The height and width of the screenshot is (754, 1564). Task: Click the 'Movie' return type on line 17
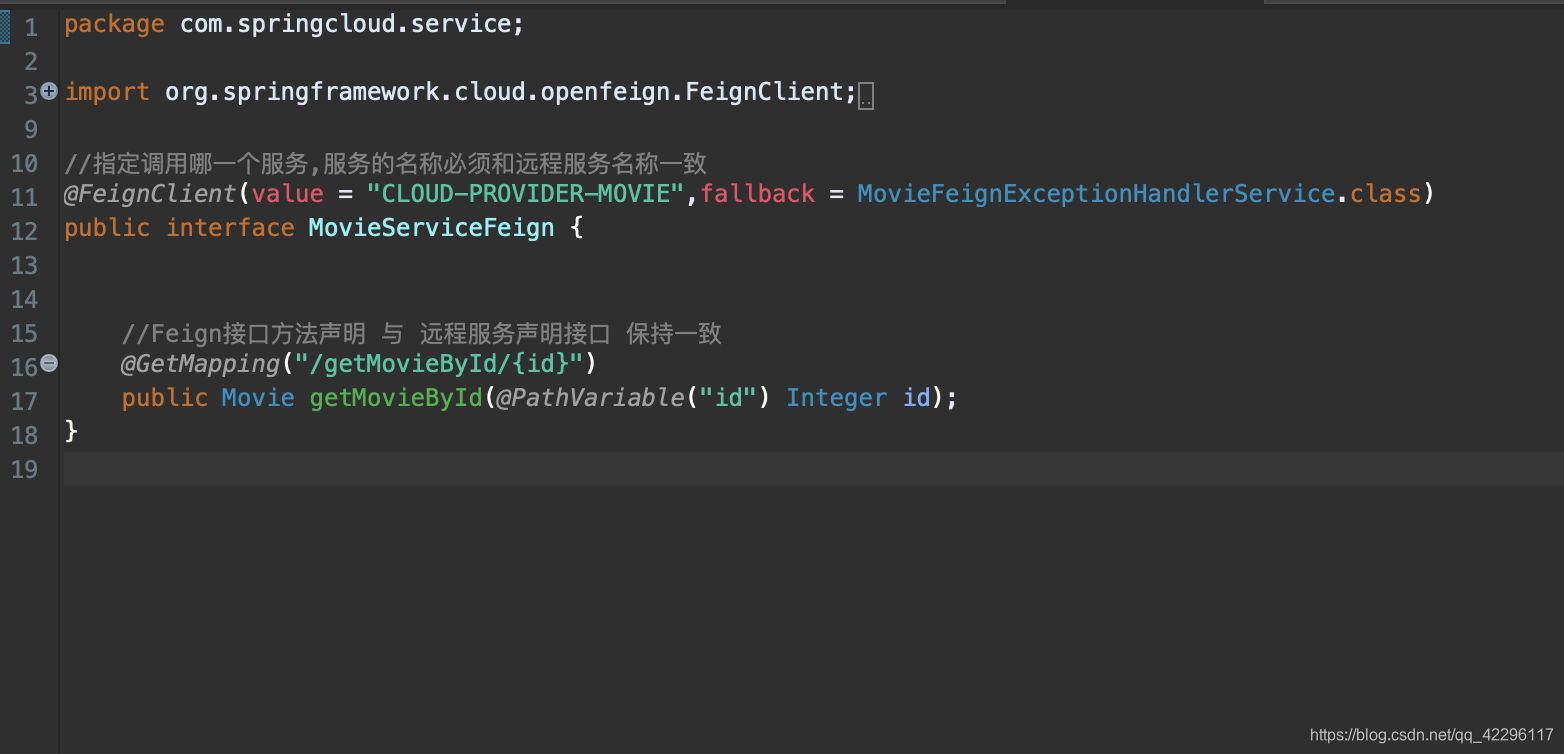coord(258,398)
